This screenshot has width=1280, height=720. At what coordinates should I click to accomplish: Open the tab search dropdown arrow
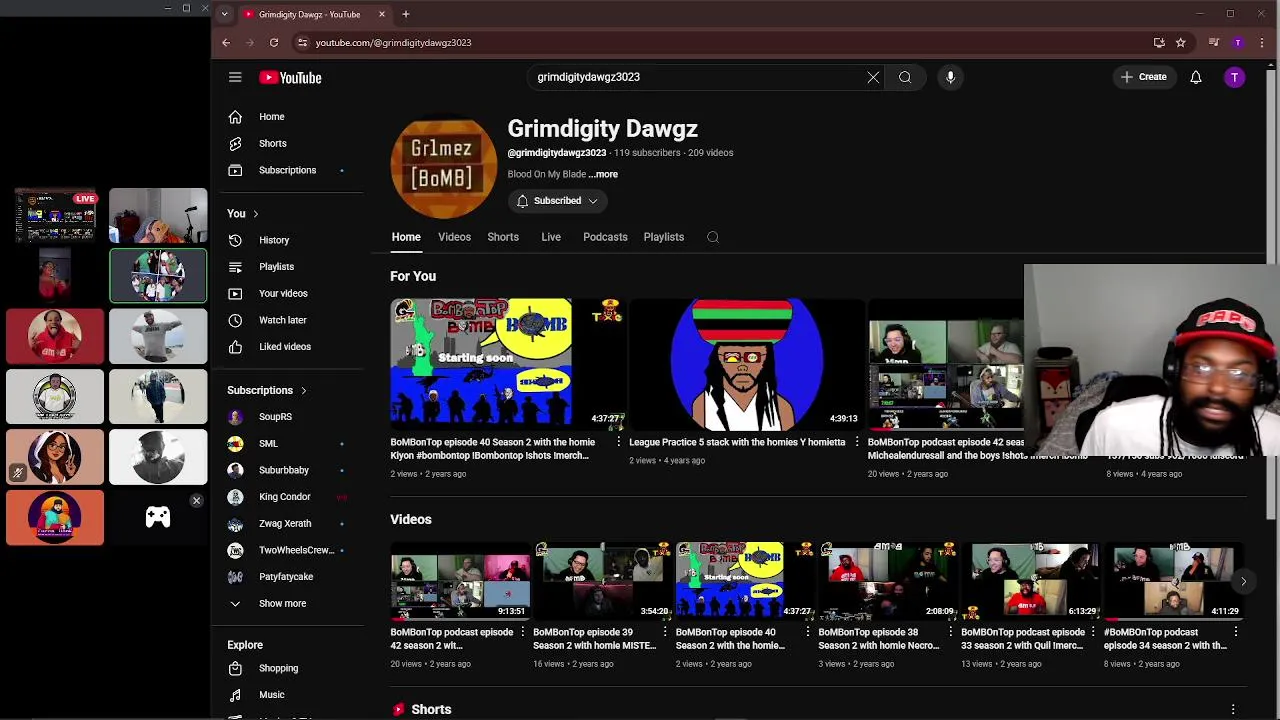pos(224,14)
